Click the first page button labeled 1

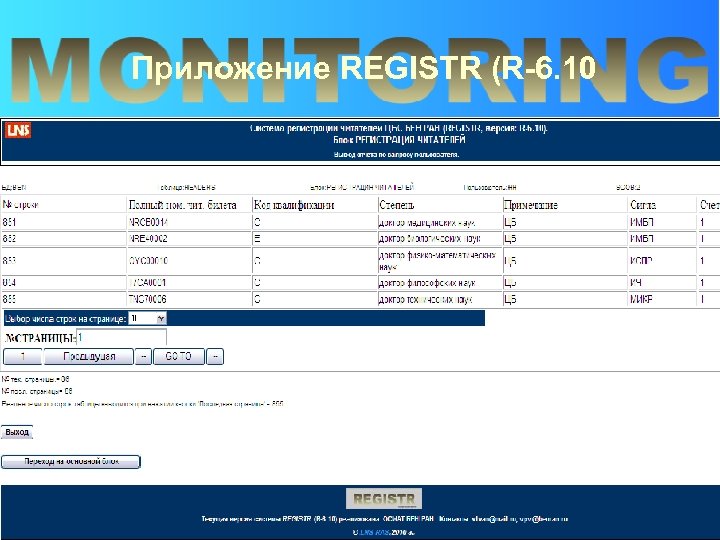(22, 356)
